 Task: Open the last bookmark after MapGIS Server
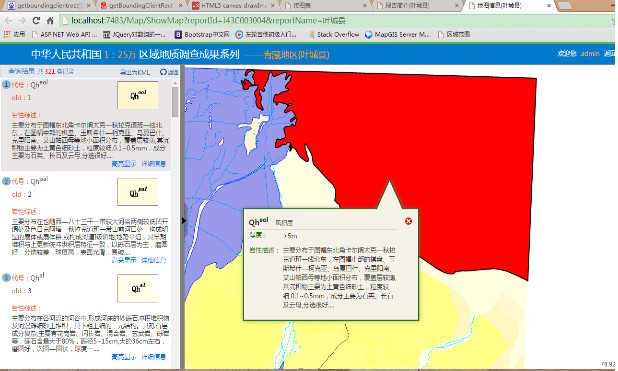coord(454,35)
